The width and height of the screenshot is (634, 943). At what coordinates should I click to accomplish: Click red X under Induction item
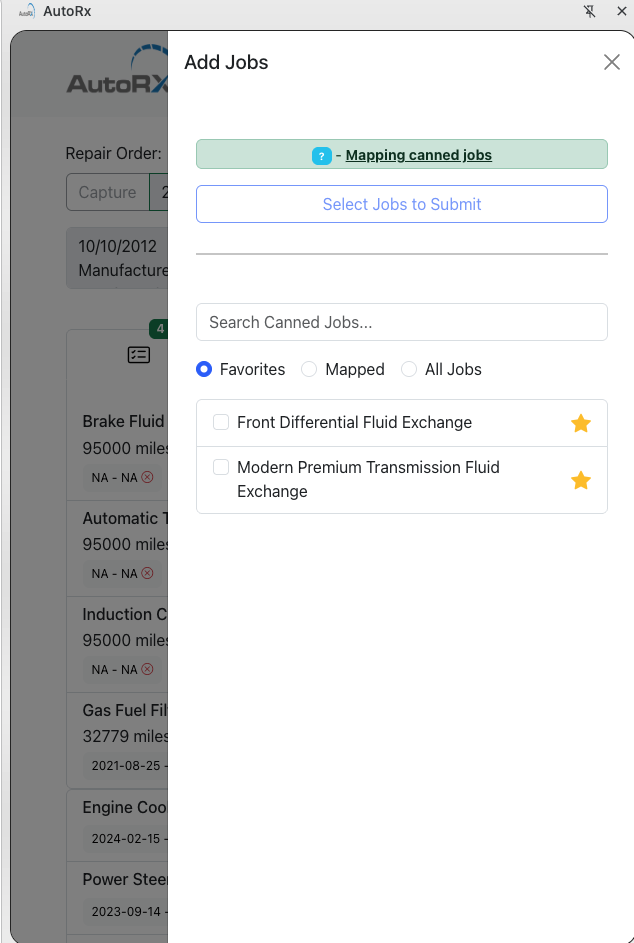[x=147, y=669]
